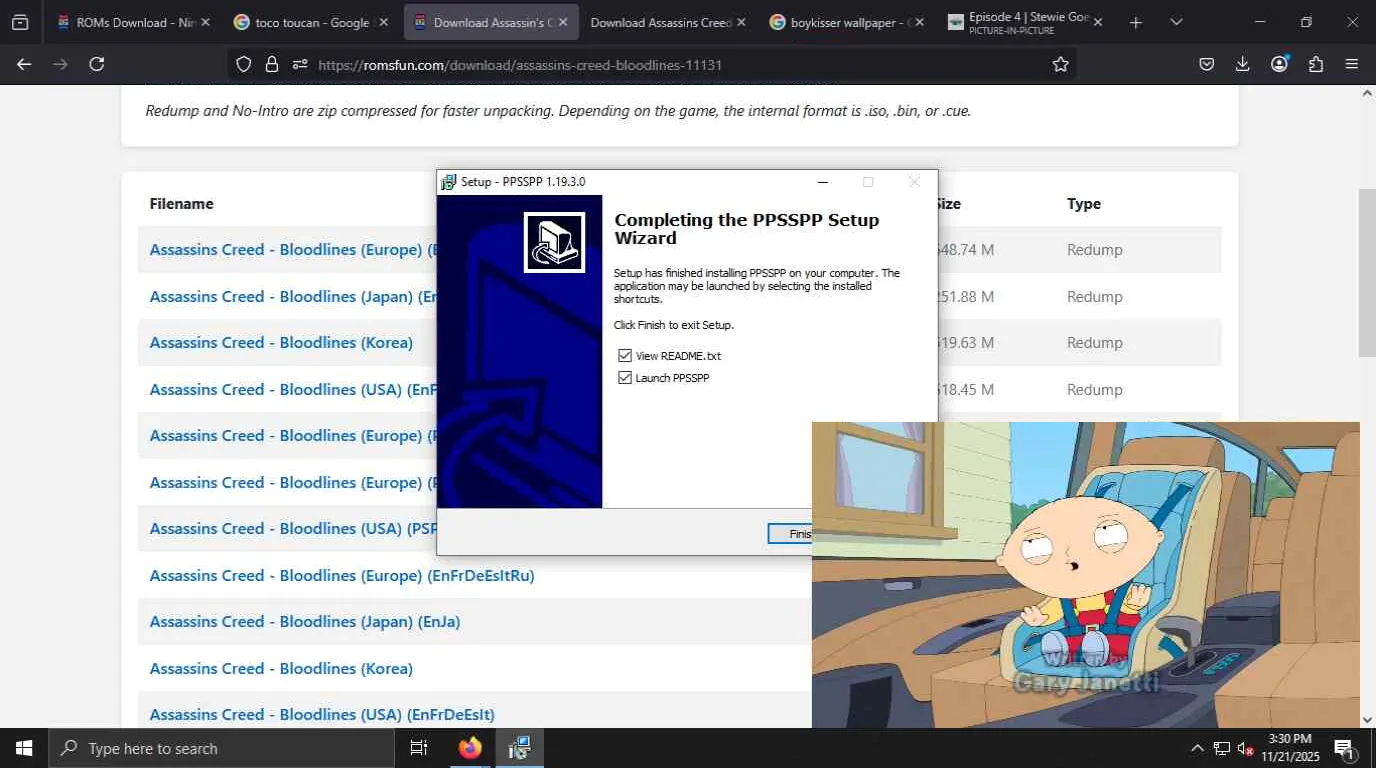
Task: Save the page to Pocket
Action: coord(1207,64)
